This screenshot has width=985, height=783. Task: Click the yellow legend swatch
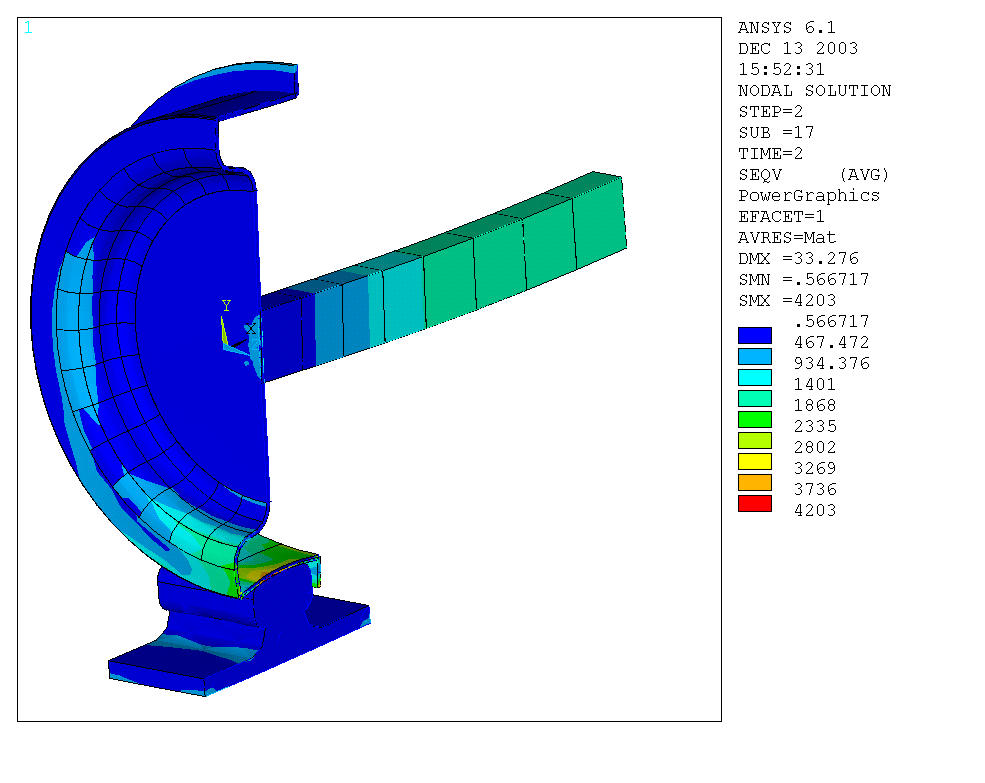754,461
